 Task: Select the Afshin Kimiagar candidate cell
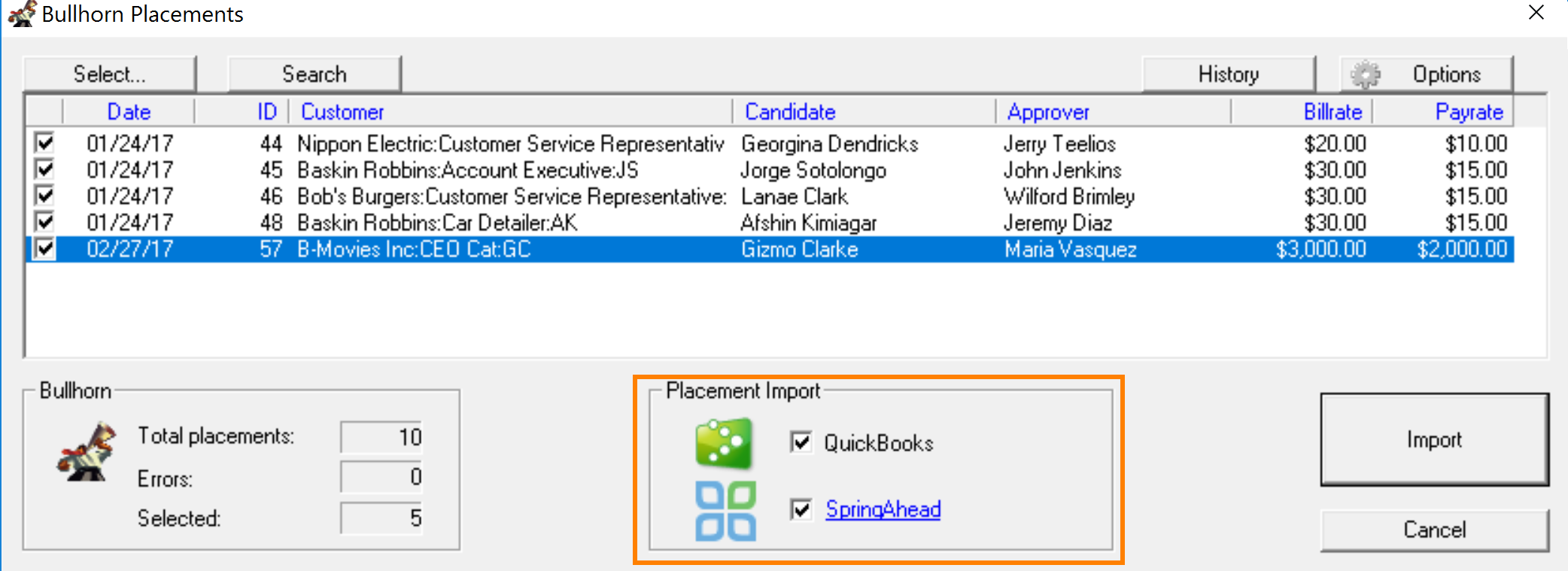(x=809, y=223)
